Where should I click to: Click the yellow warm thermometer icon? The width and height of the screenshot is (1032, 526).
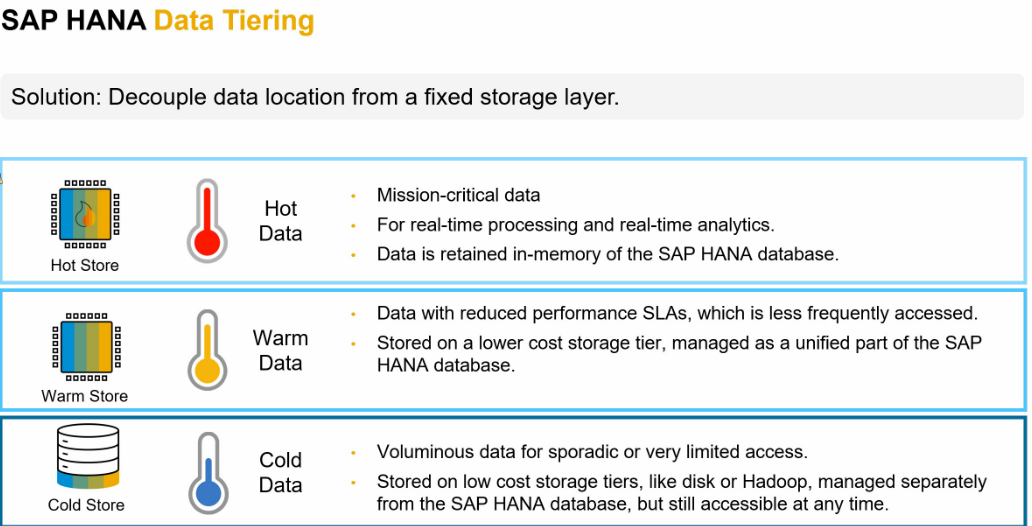[207, 350]
